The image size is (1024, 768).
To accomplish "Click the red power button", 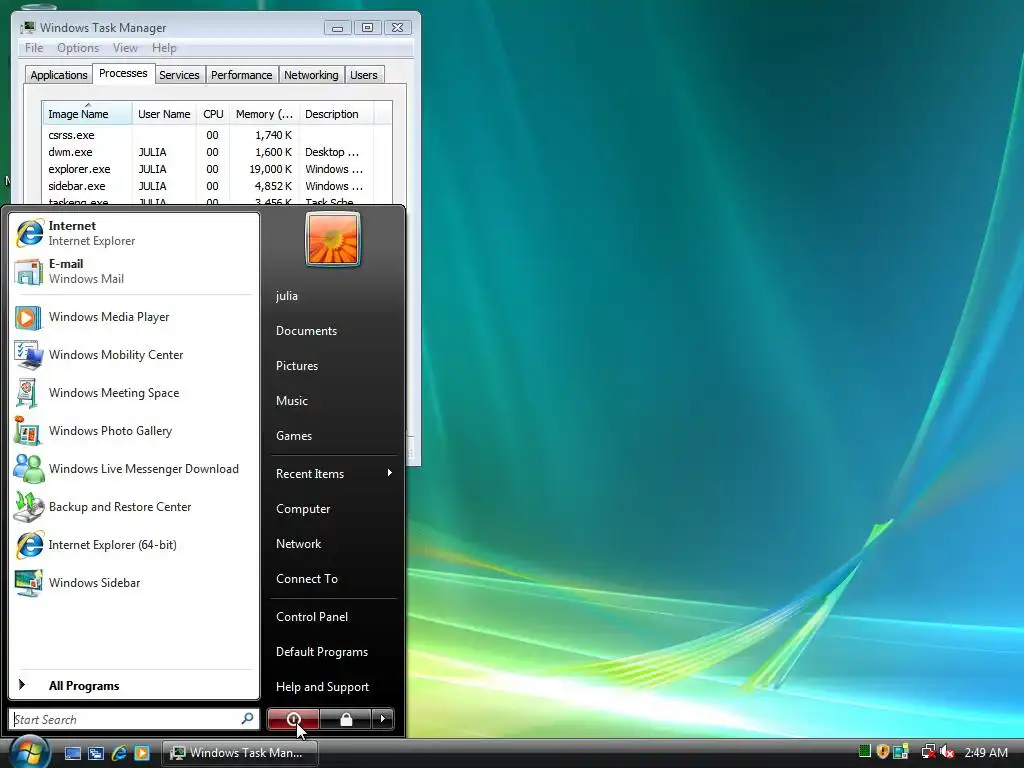I will tap(293, 719).
